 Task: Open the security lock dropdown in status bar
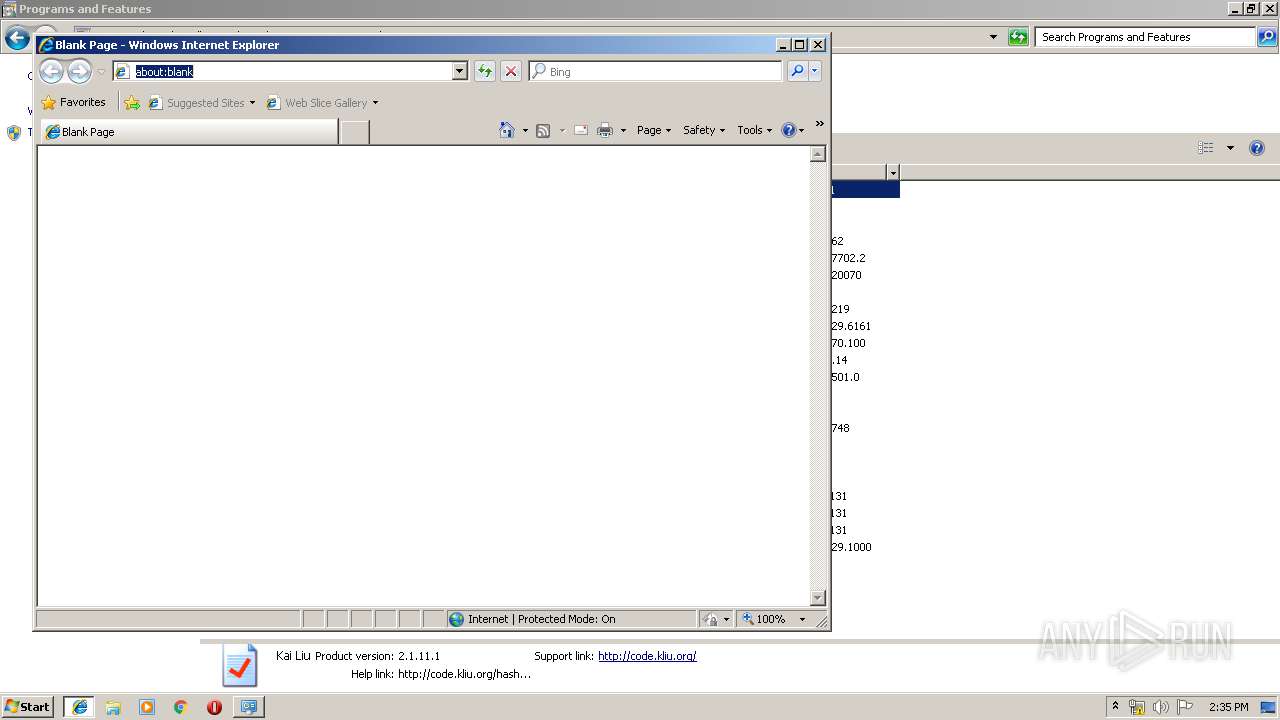(716, 619)
